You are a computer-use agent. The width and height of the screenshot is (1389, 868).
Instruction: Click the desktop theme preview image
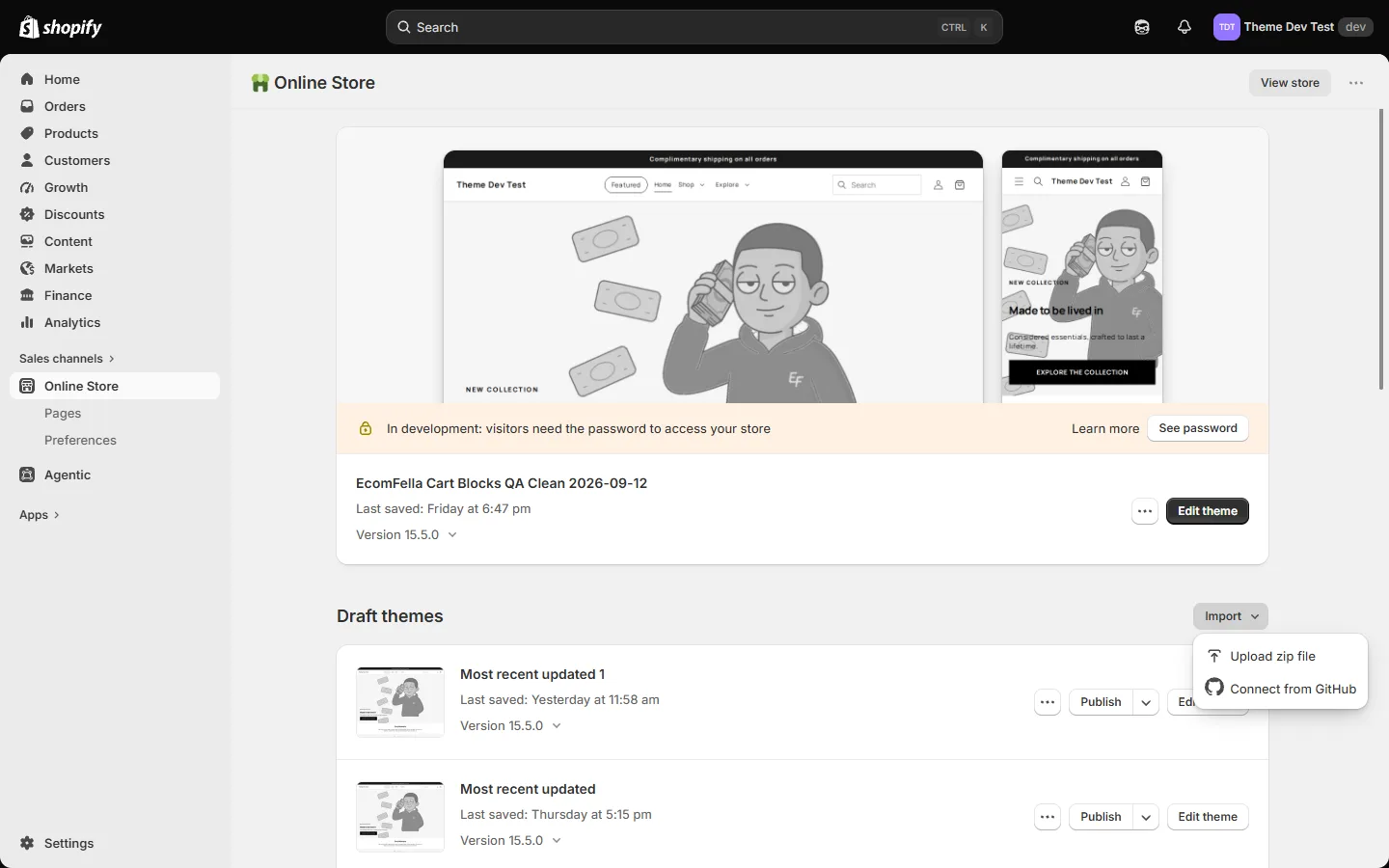713,277
